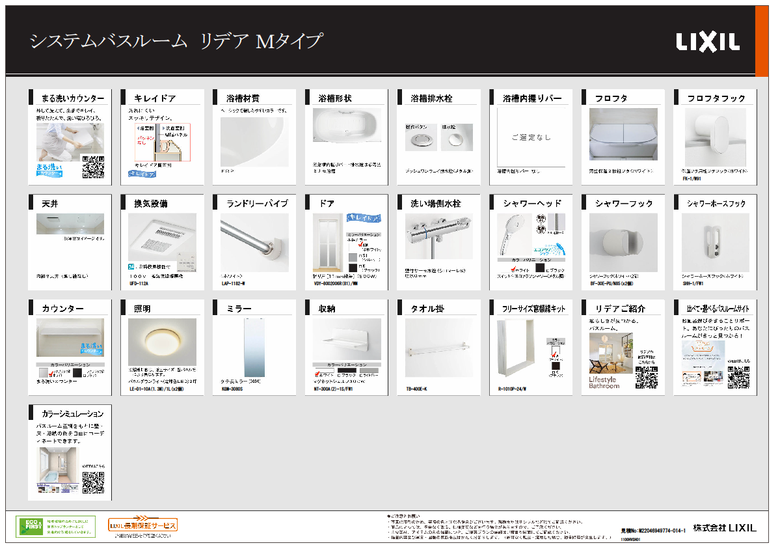This screenshot has height=556, width=778.
Task: Open the tall mirror image in ミラー
Action: click(255, 347)
